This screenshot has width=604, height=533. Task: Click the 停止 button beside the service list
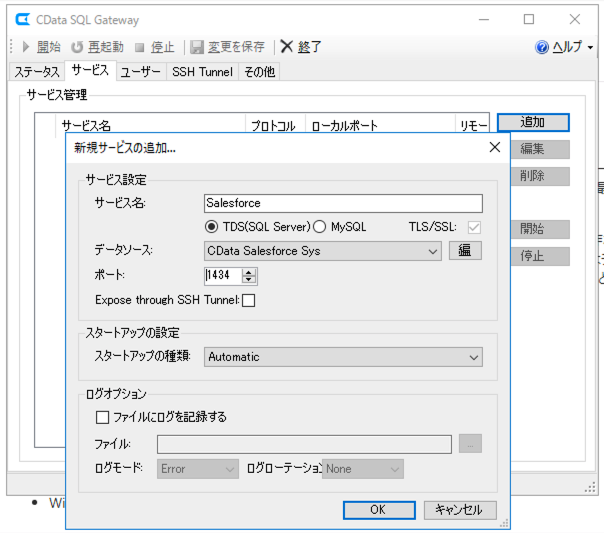[540, 256]
